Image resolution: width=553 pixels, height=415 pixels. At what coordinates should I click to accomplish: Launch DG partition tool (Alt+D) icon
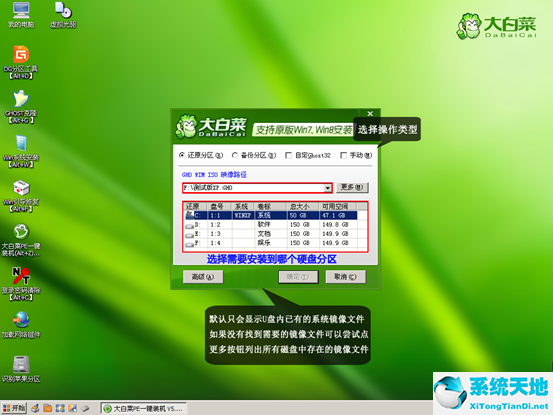(21, 62)
